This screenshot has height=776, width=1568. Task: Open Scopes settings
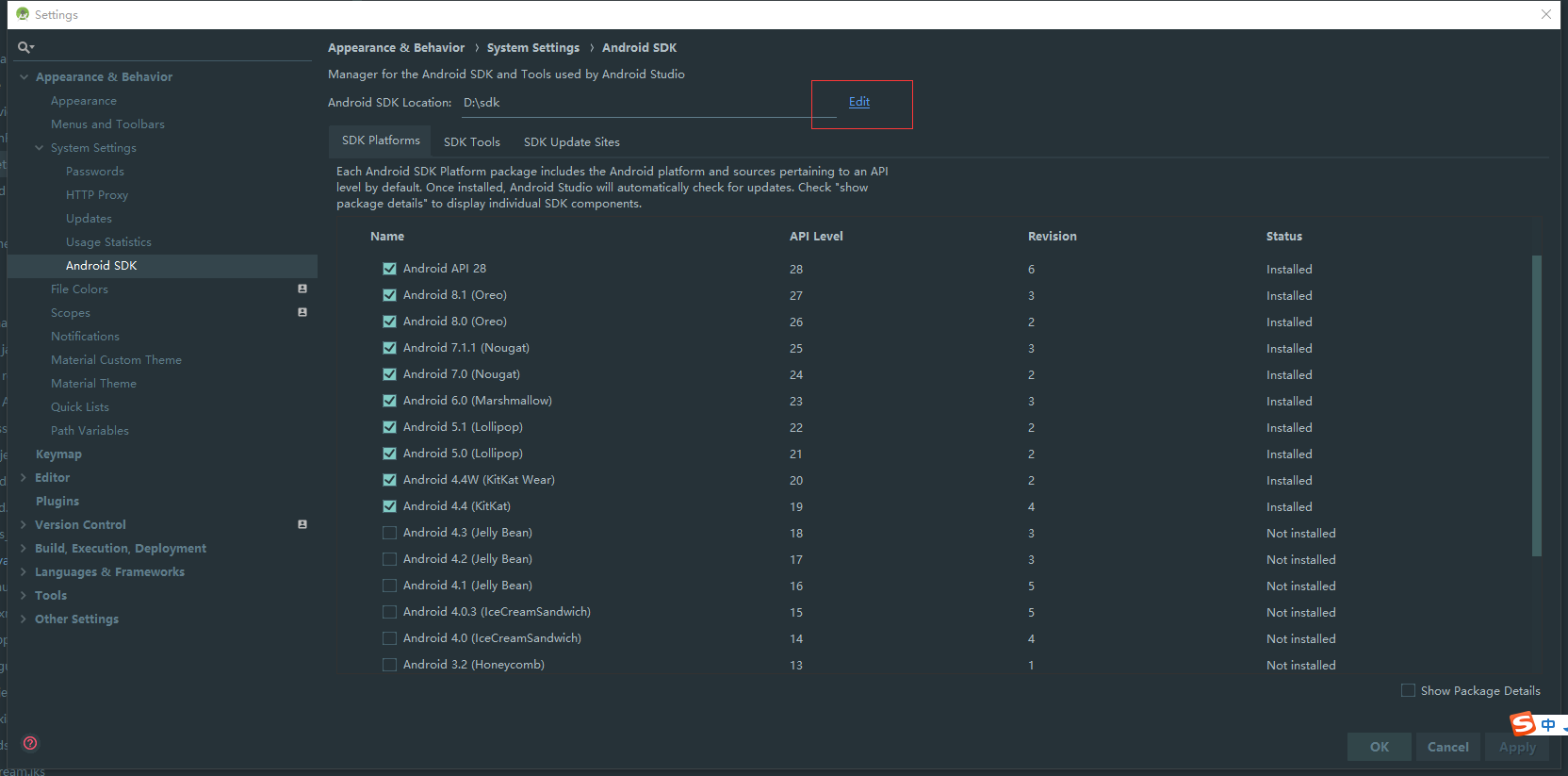click(71, 313)
